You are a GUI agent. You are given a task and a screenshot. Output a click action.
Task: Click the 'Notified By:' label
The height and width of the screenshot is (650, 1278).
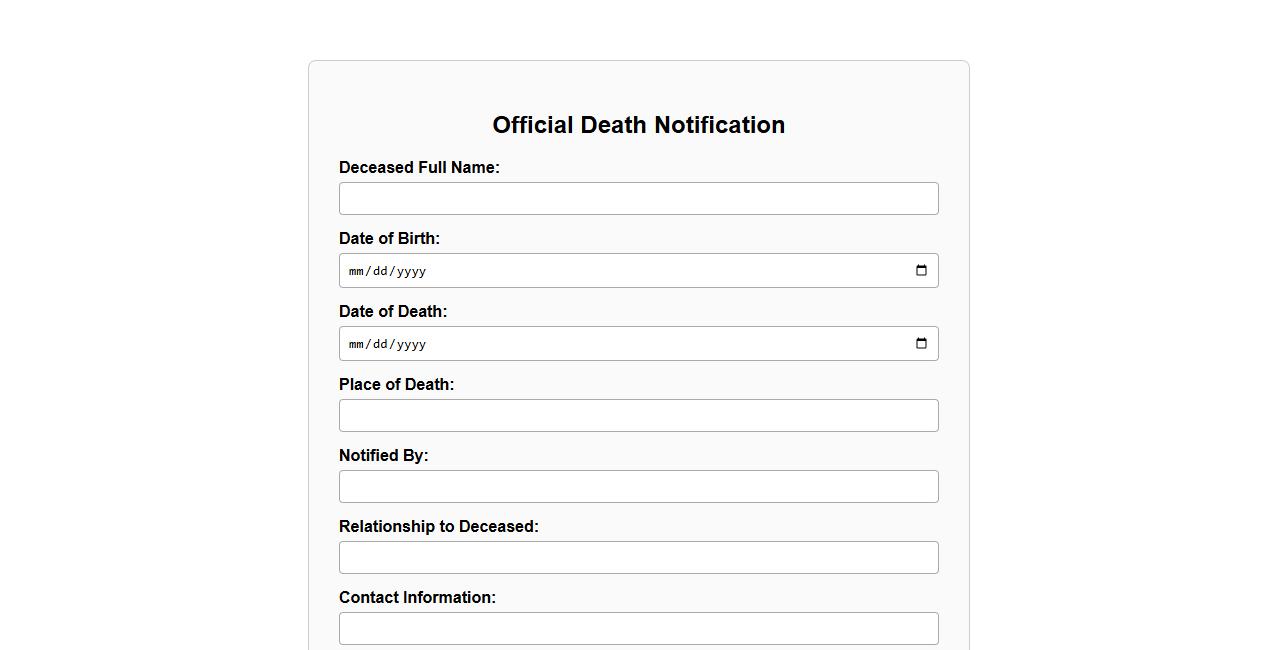[383, 455]
